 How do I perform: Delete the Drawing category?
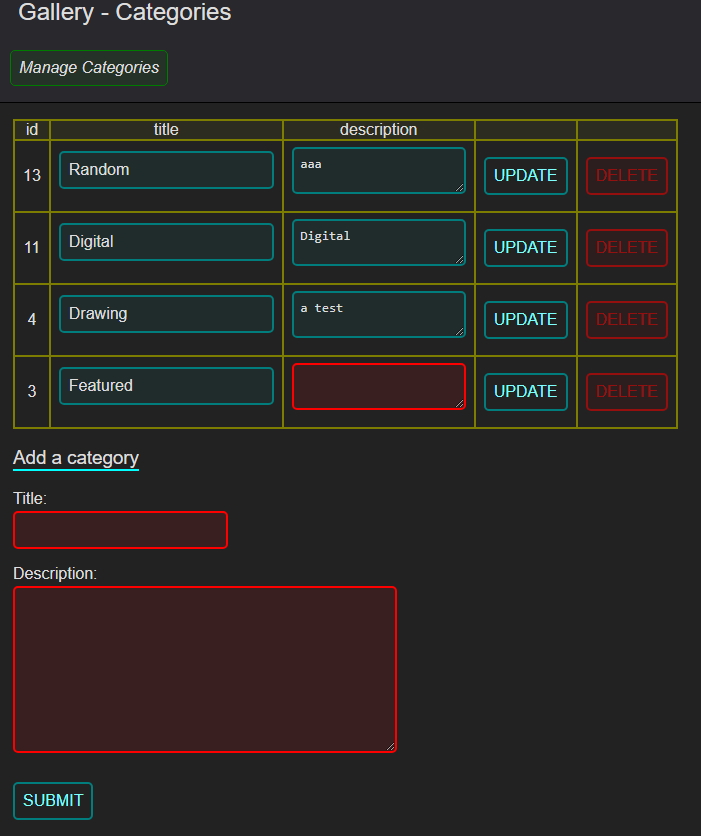(x=626, y=320)
